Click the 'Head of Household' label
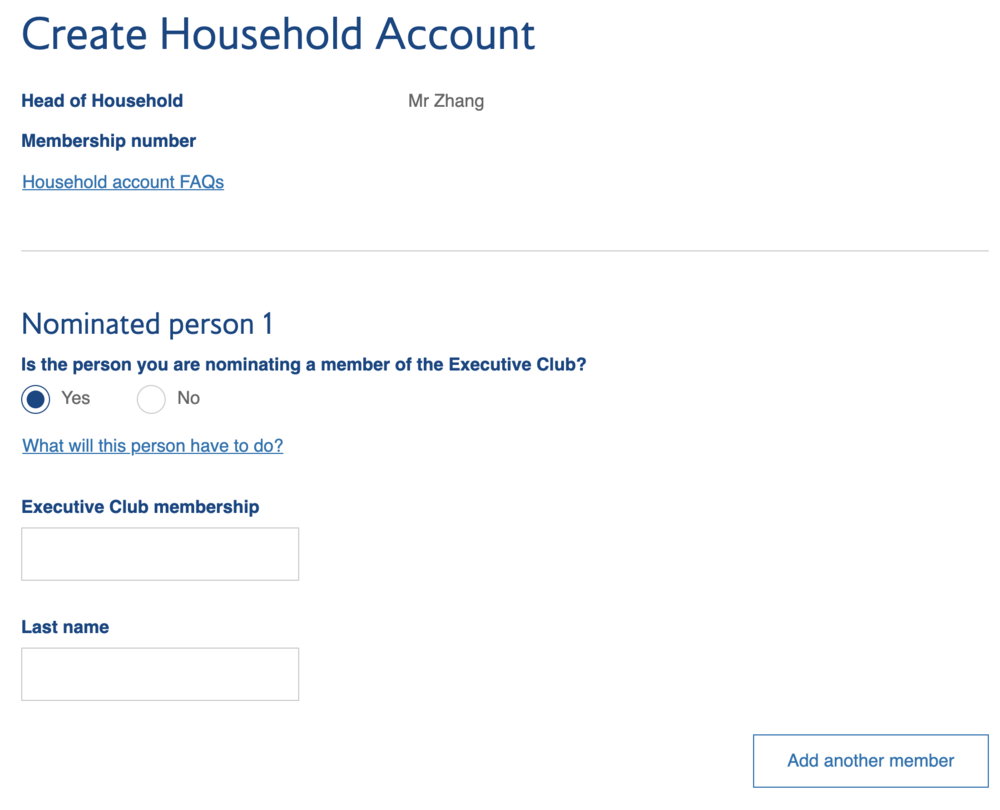The width and height of the screenshot is (1000, 810). coord(102,101)
